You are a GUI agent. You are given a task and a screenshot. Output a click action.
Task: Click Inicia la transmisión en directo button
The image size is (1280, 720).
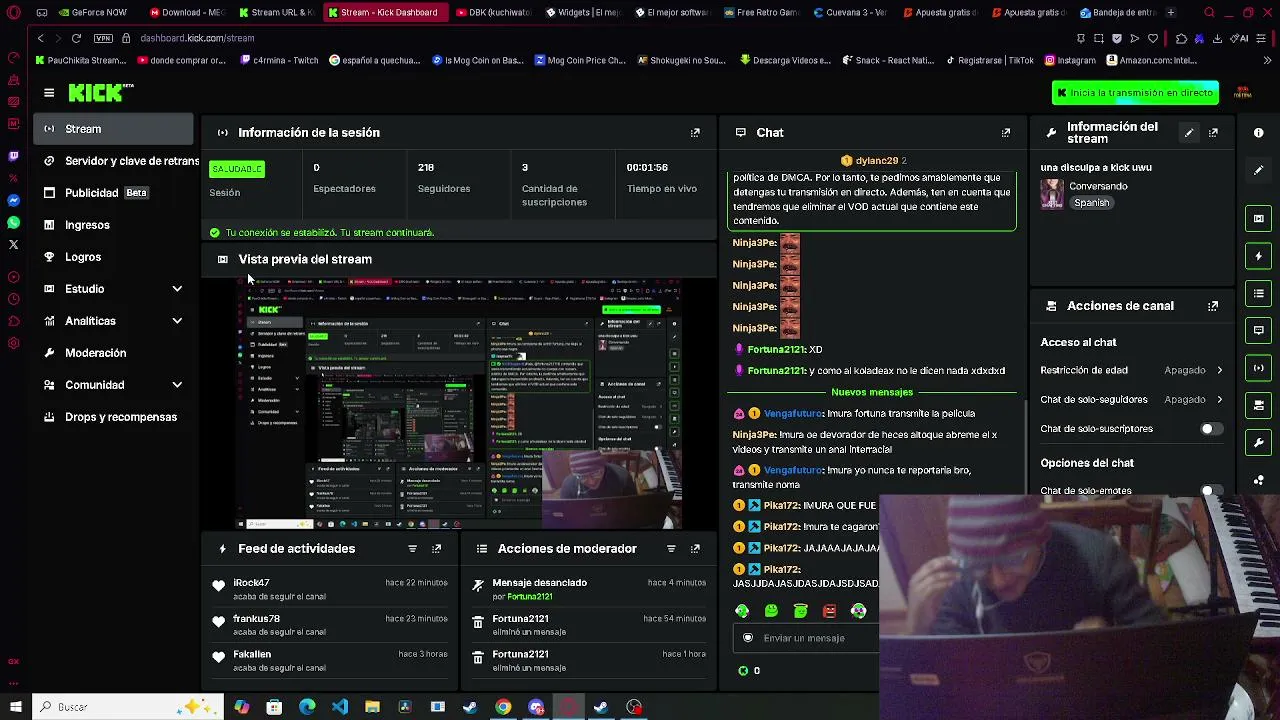point(1135,93)
